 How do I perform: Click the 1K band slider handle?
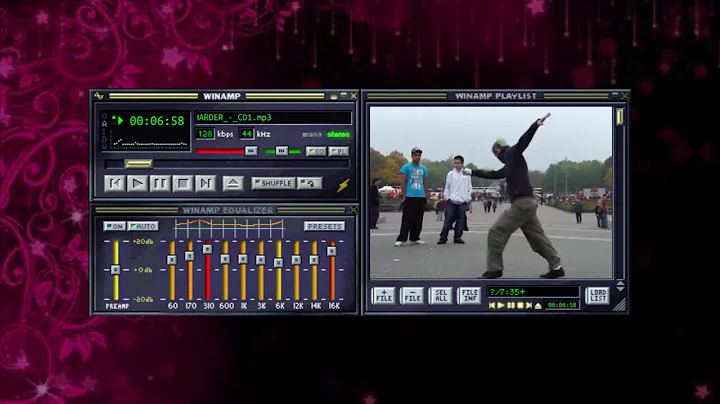pyautogui.click(x=243, y=259)
